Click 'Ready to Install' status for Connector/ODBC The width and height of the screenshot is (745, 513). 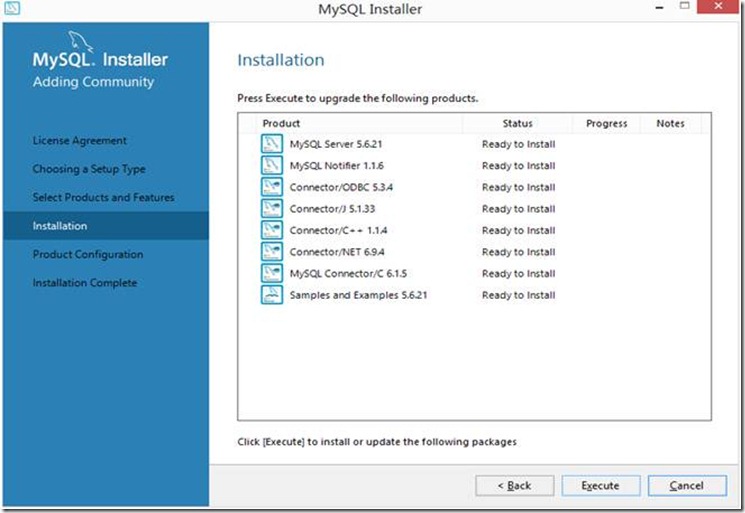coord(518,187)
